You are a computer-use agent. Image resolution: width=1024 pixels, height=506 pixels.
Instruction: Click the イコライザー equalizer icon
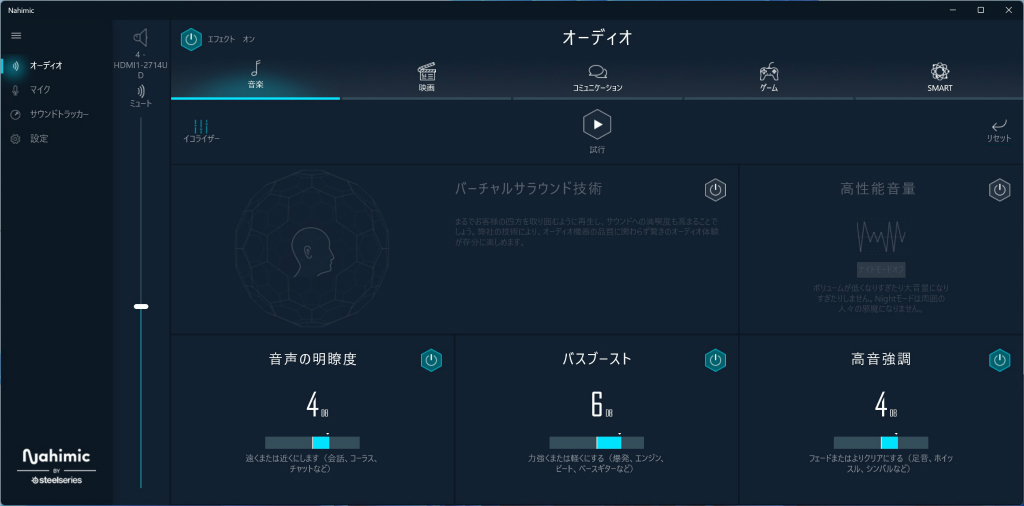[x=201, y=127]
